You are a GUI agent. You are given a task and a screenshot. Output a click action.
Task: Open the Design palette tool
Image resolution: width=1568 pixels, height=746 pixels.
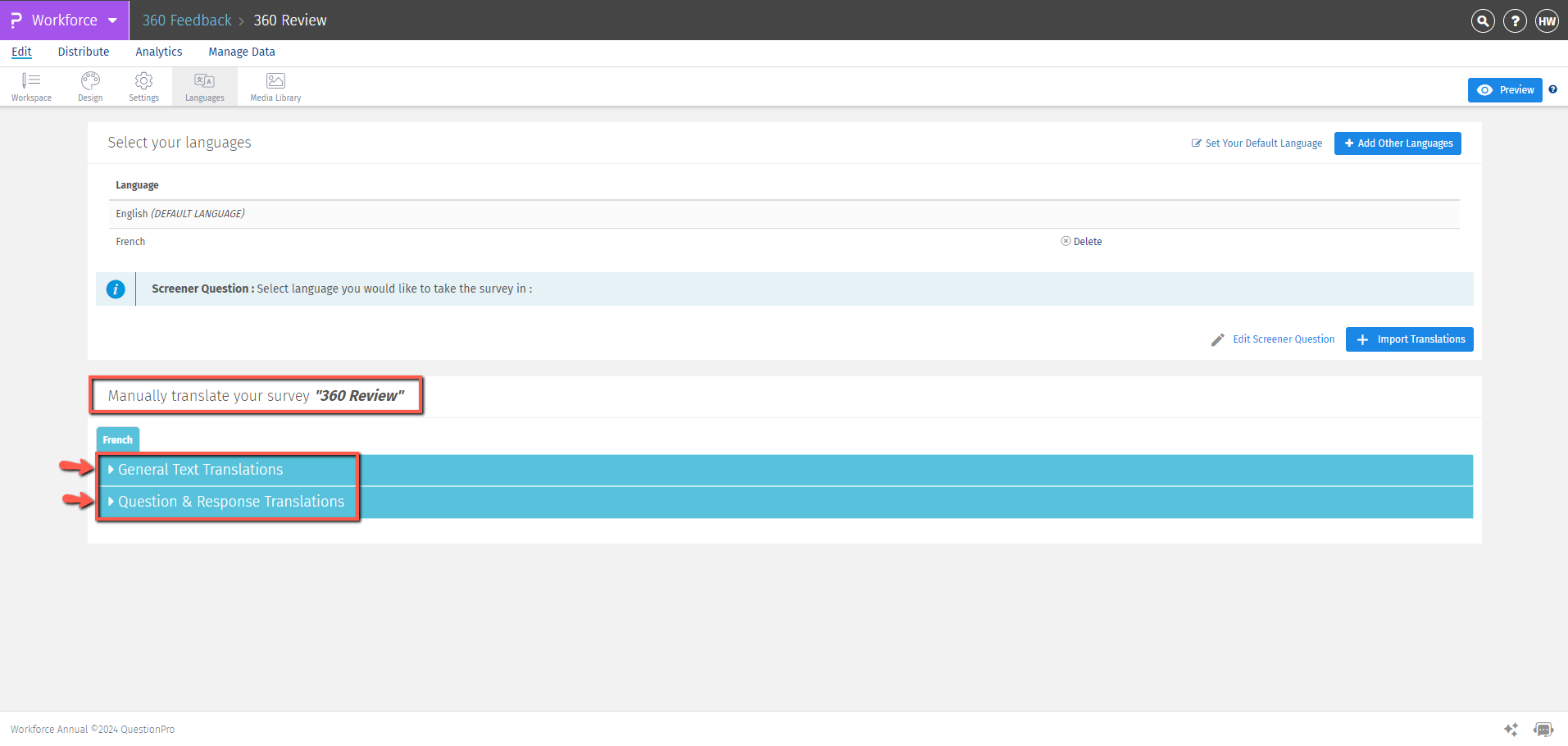(90, 86)
